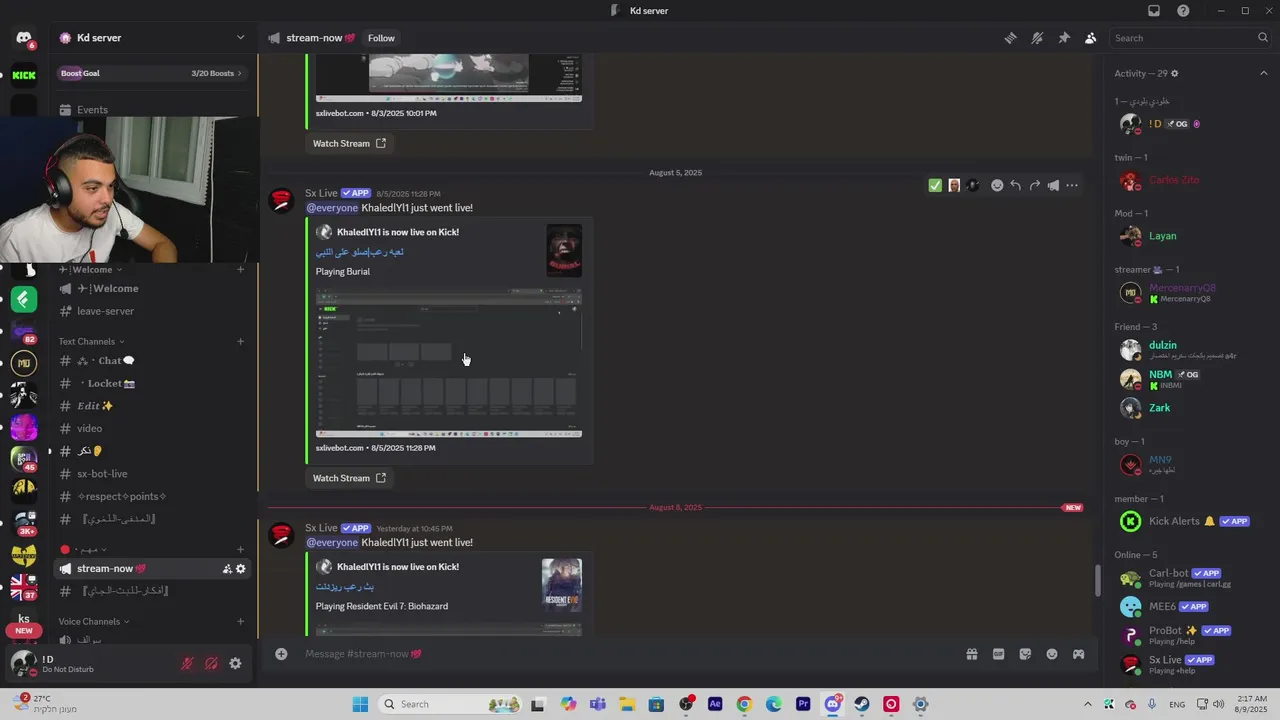Open the gift icon in message bar
1280x720 pixels.
tap(971, 654)
